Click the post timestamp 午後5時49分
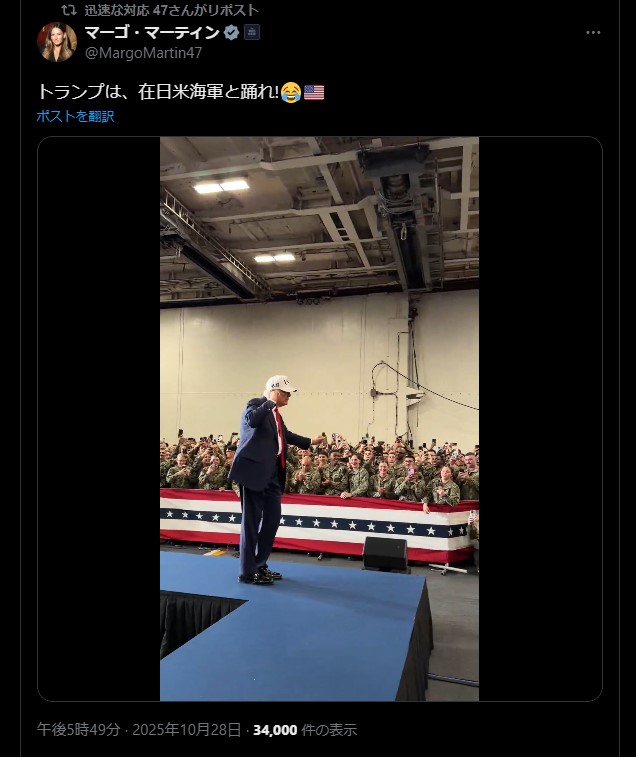This screenshot has width=636, height=757. (79, 730)
